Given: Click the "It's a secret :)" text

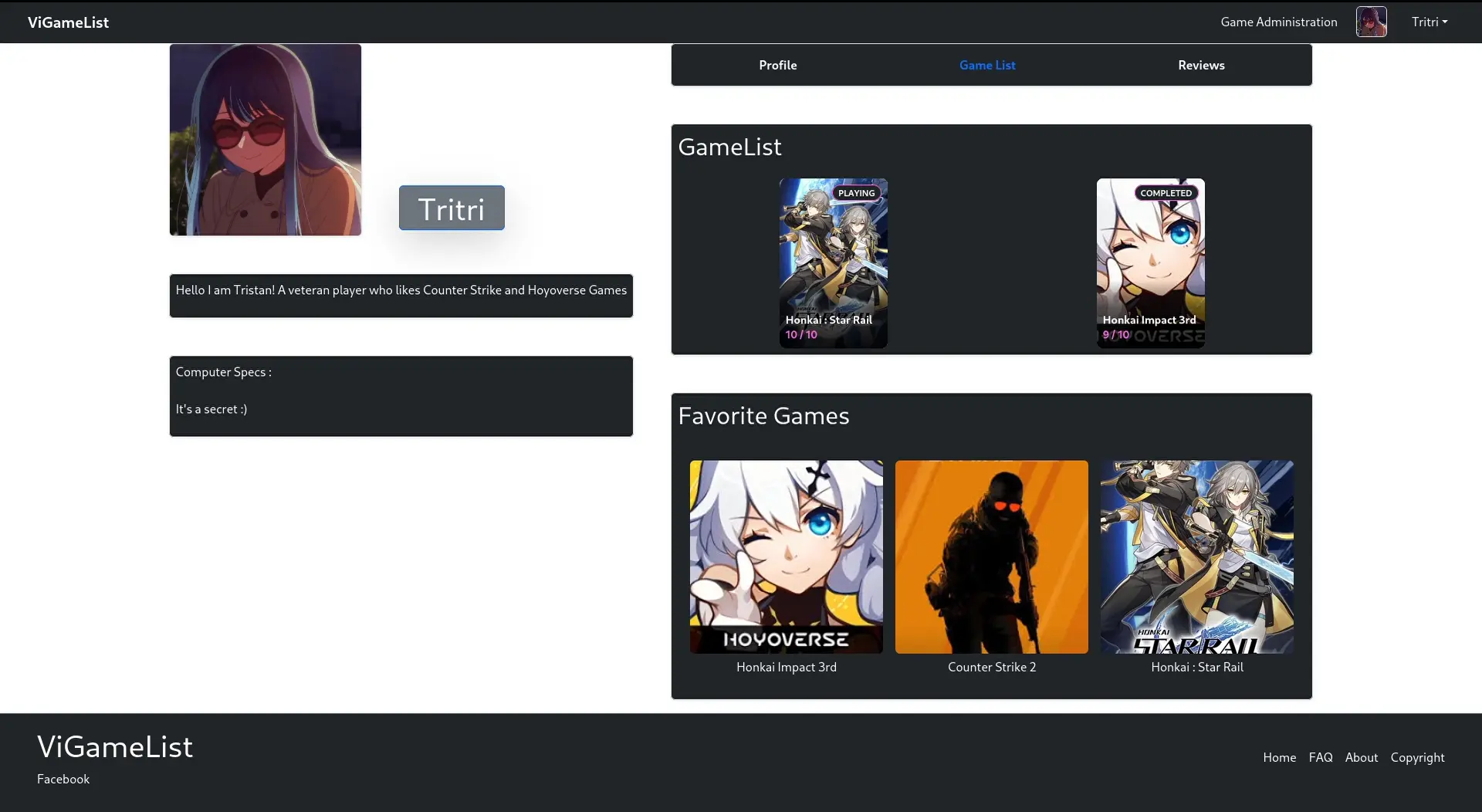Looking at the screenshot, I should click(211, 409).
